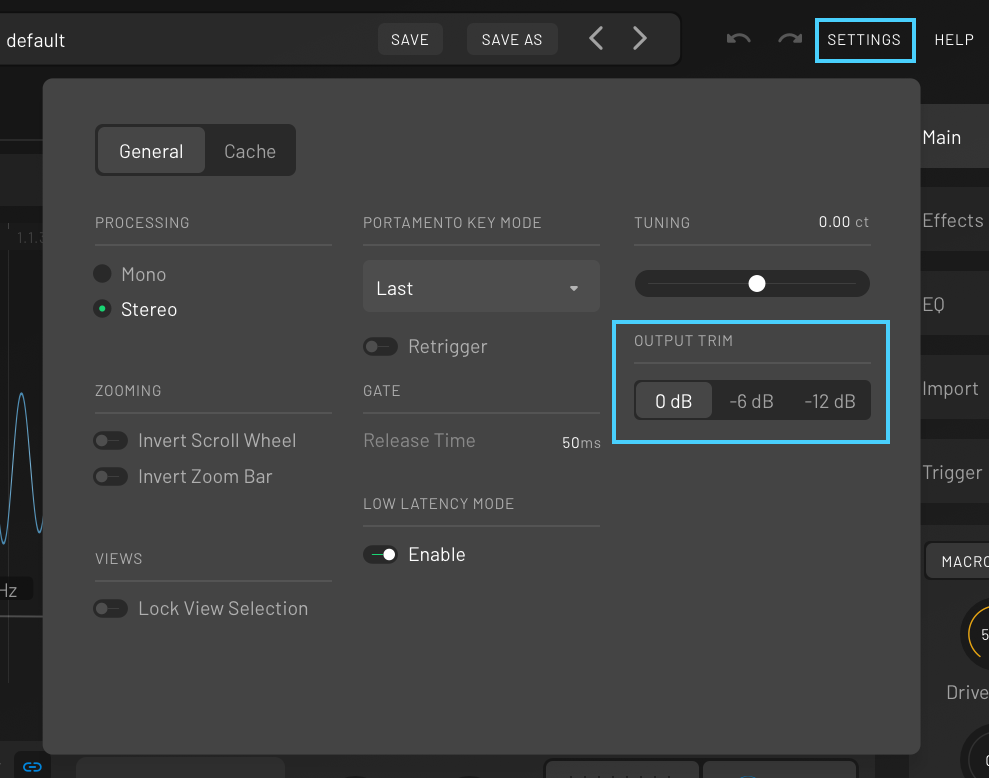Viewport: 989px width, 778px height.
Task: Select the General tab
Action: (x=151, y=151)
